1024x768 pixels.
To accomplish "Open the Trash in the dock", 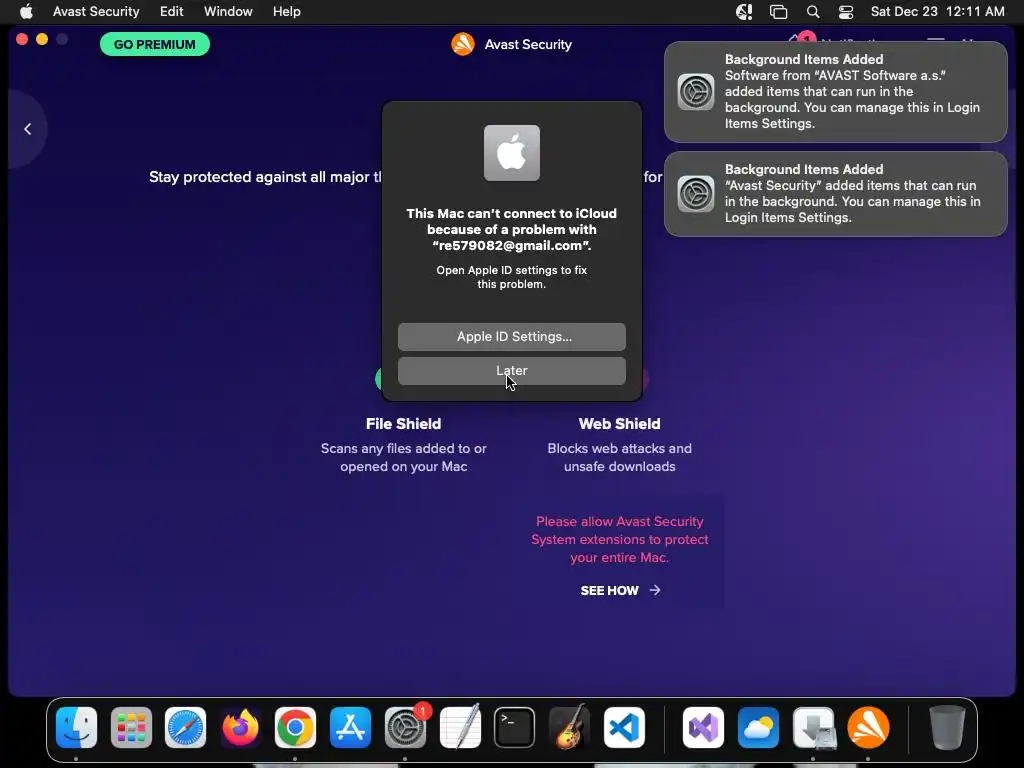I will point(947,727).
